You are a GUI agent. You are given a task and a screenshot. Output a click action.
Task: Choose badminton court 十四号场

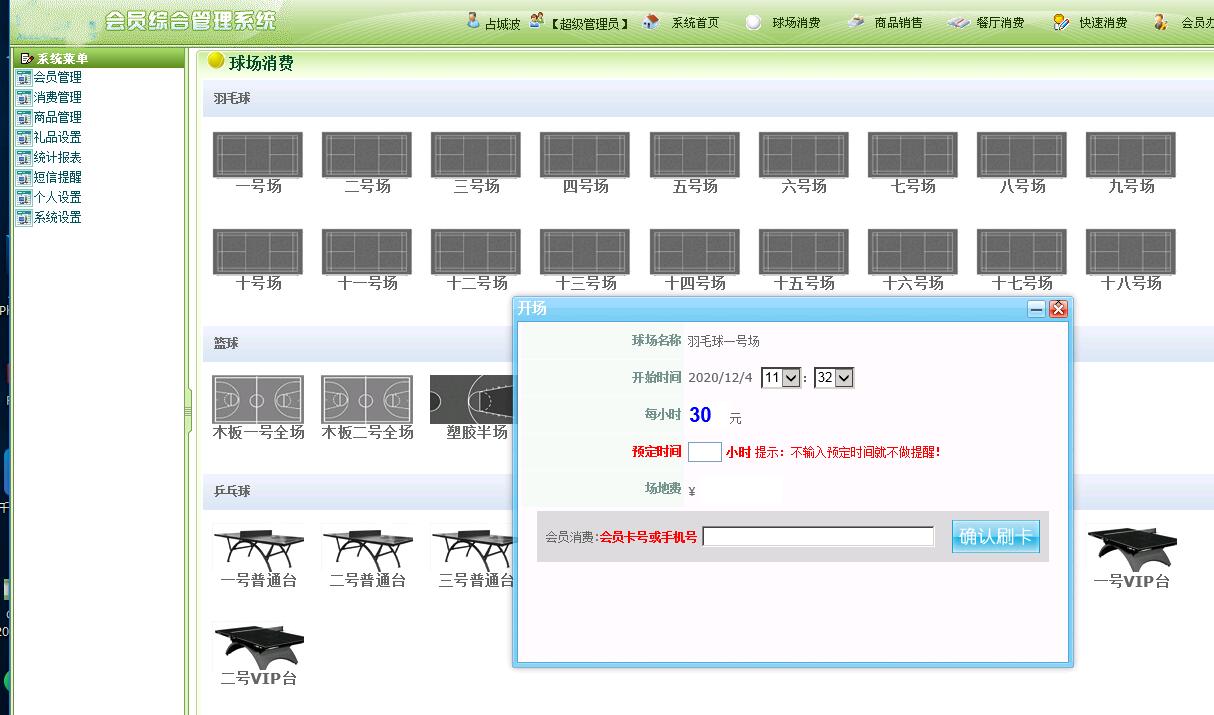point(695,260)
